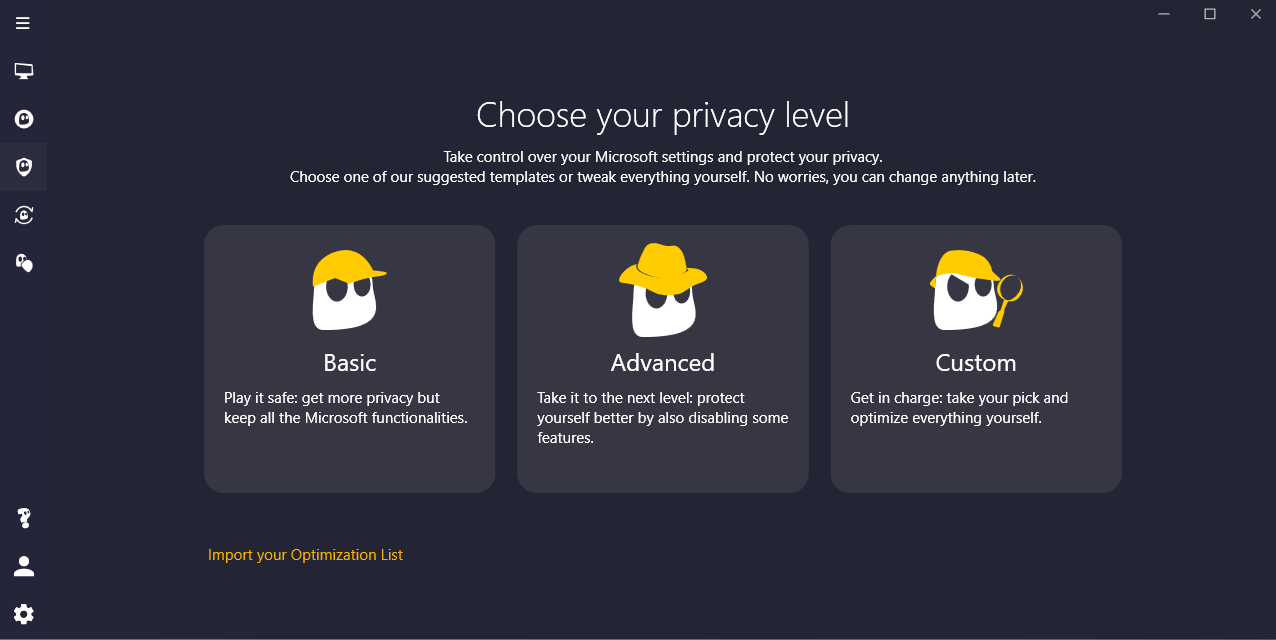
Task: Open the ghost with refresh arrows icon
Action: coord(23,215)
